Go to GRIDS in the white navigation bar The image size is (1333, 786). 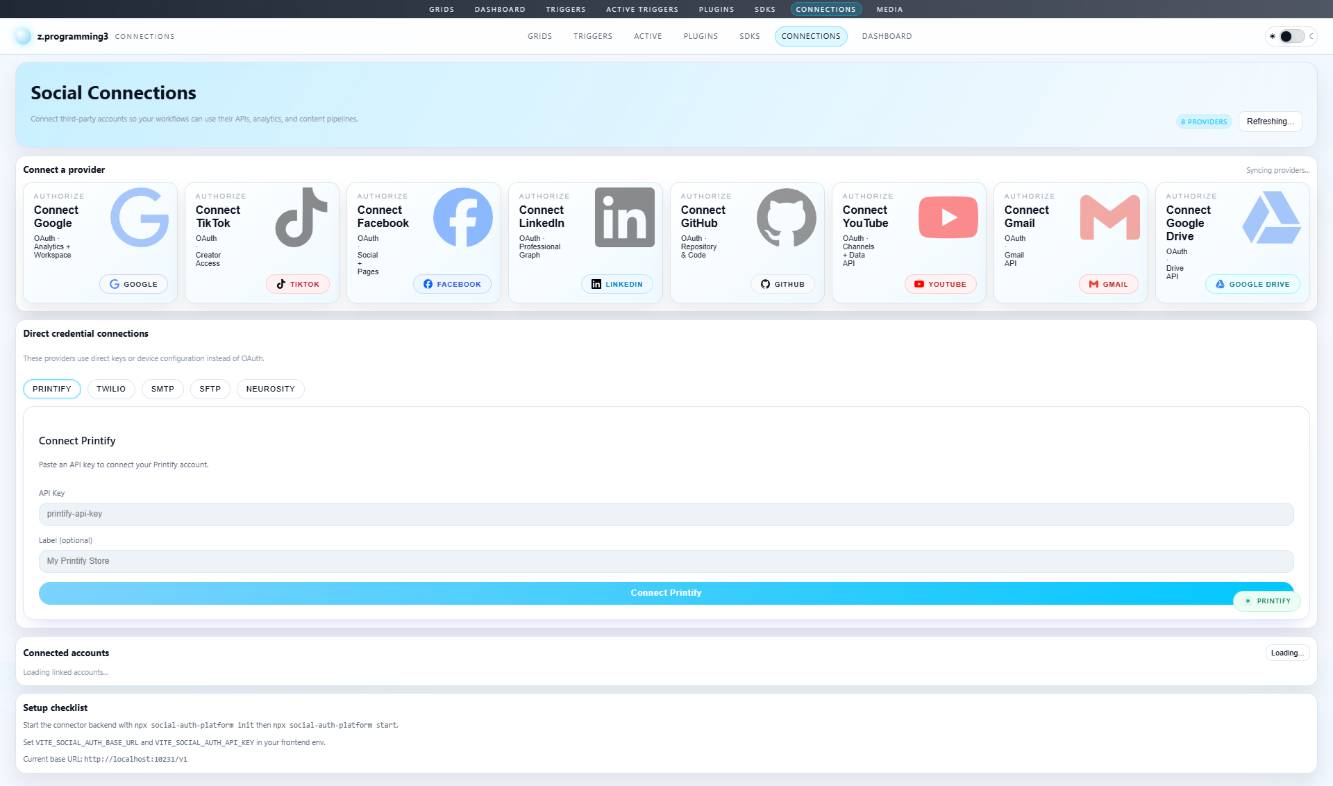pyautogui.click(x=540, y=36)
